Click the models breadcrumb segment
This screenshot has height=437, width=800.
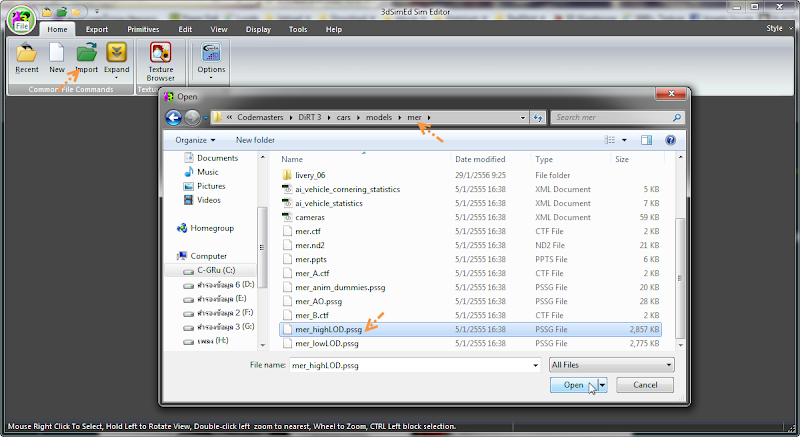coord(379,118)
